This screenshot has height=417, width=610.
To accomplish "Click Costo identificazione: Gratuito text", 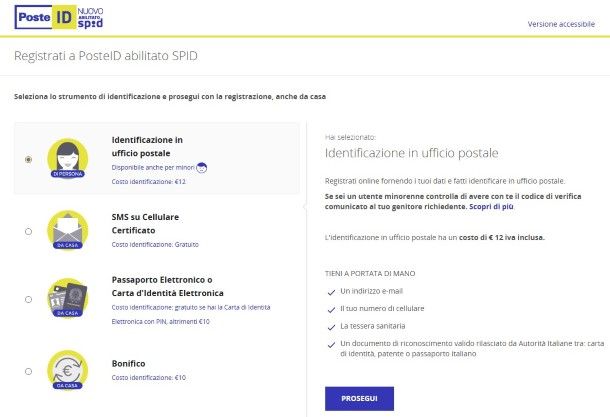I will point(155,245).
